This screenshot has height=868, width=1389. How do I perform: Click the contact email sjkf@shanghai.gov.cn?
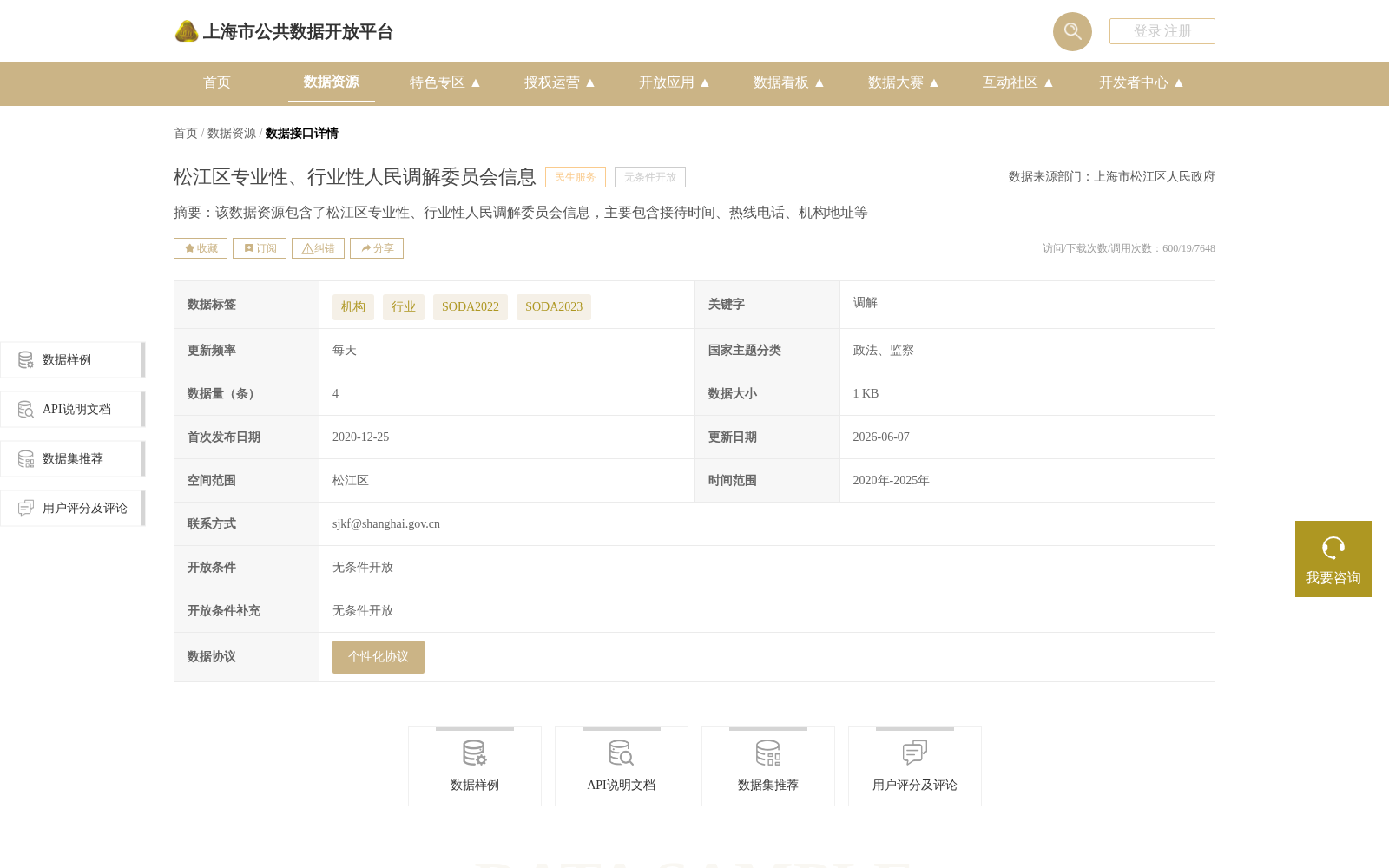click(x=386, y=524)
